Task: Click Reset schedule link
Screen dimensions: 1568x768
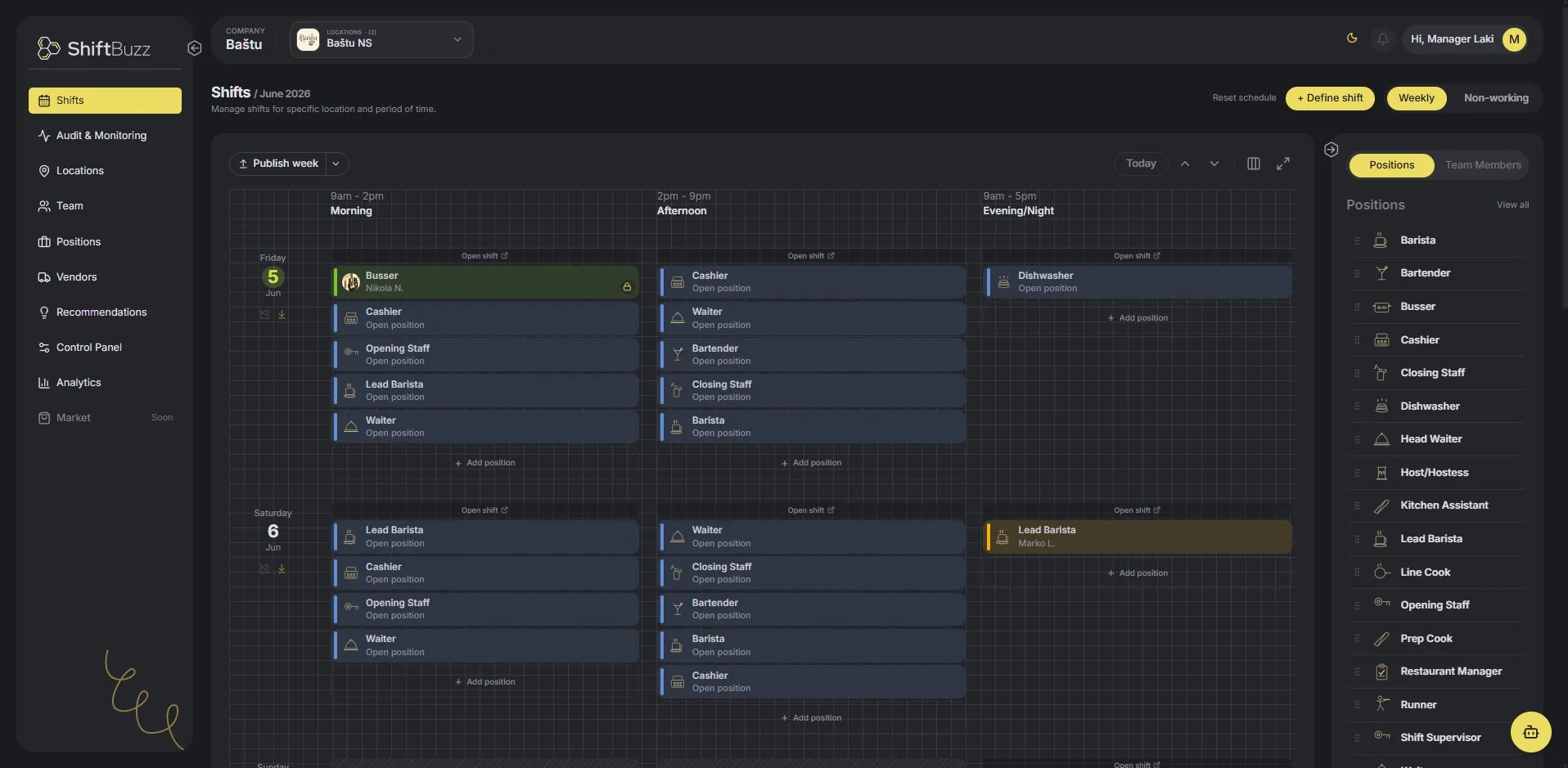Action: pyautogui.click(x=1244, y=98)
